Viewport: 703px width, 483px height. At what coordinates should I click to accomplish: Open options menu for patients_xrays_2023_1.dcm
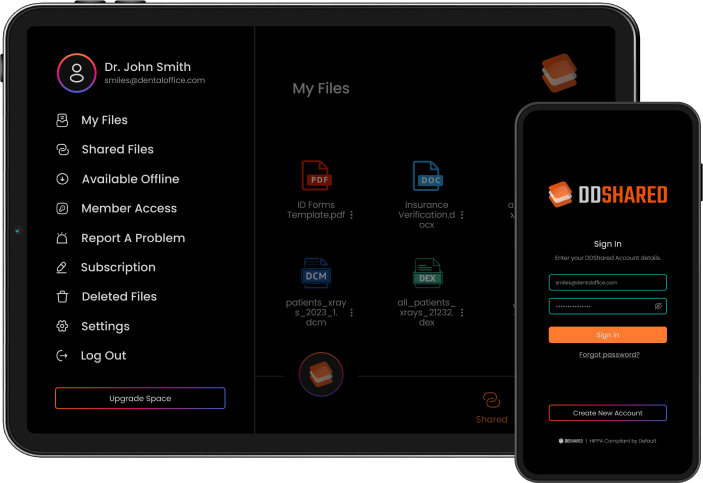(x=352, y=313)
